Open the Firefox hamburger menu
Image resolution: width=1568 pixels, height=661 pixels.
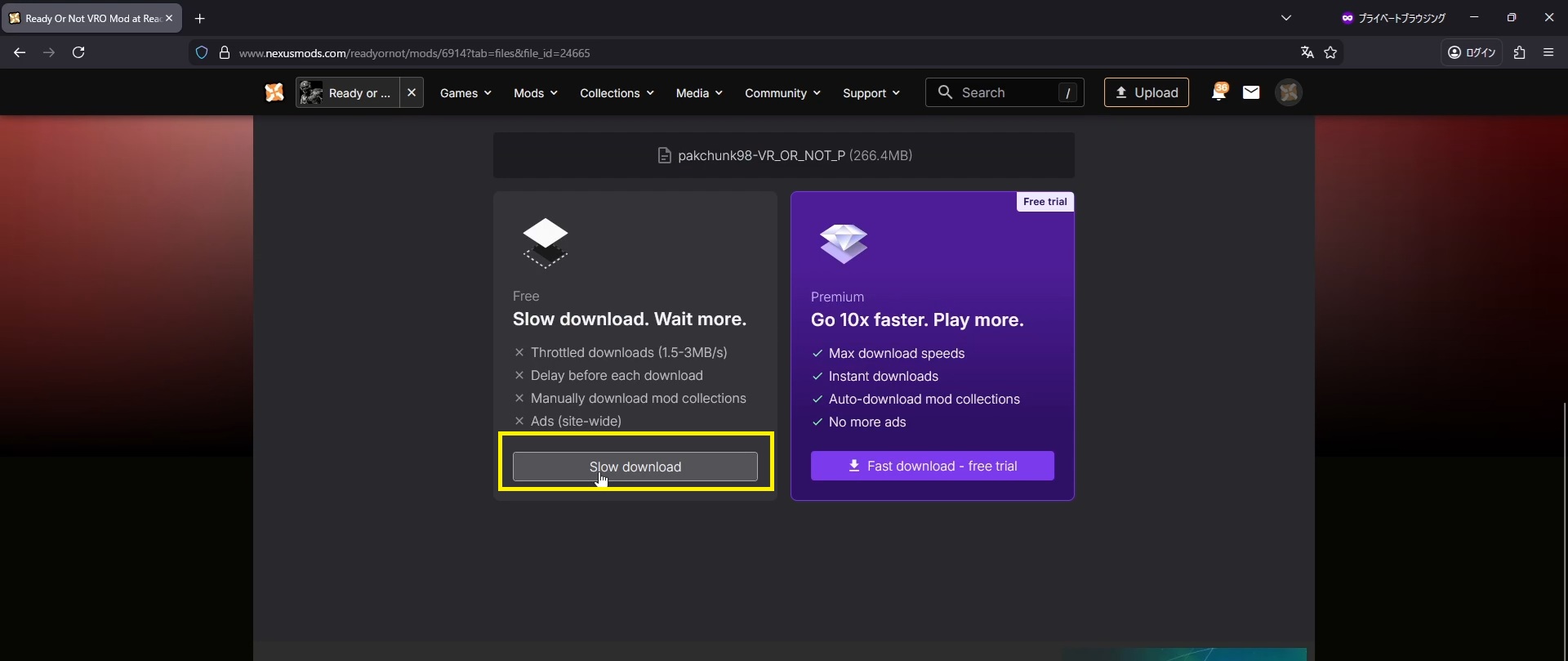point(1548,52)
